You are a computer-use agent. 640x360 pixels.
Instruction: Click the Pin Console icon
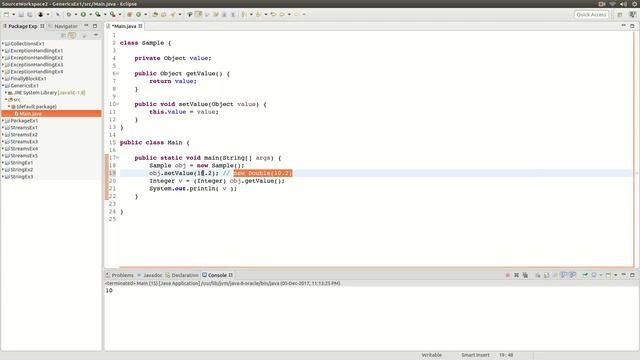point(585,275)
